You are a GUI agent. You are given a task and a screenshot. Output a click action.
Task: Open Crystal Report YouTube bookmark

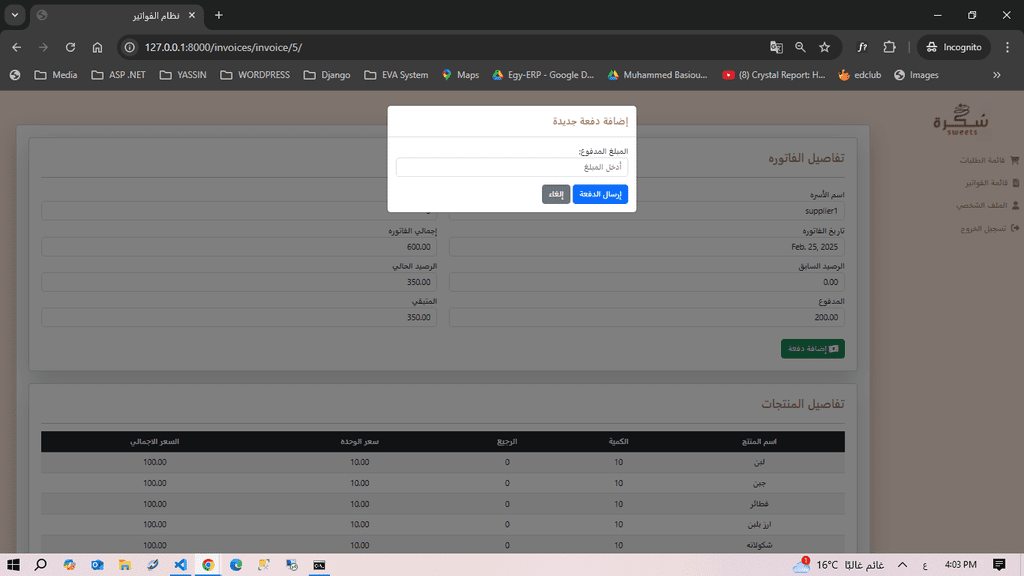pos(774,75)
